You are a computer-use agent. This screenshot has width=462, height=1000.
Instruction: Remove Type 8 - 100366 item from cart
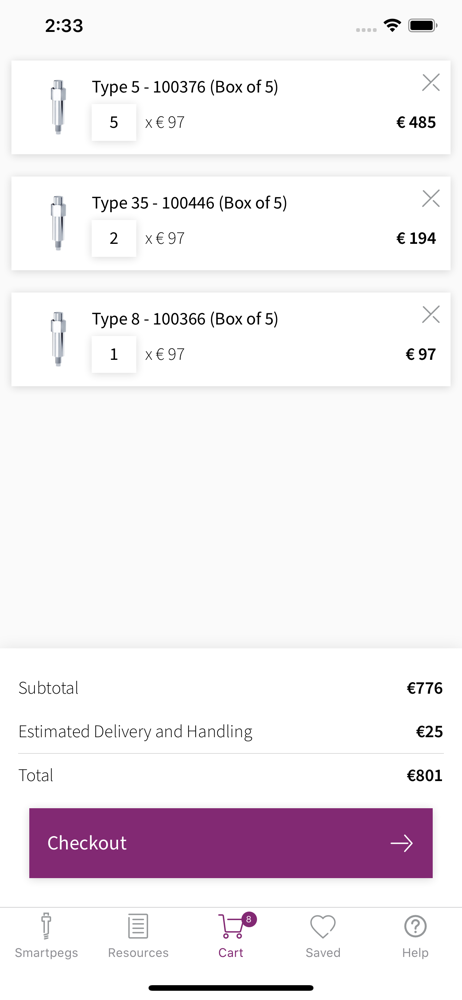pos(431,314)
